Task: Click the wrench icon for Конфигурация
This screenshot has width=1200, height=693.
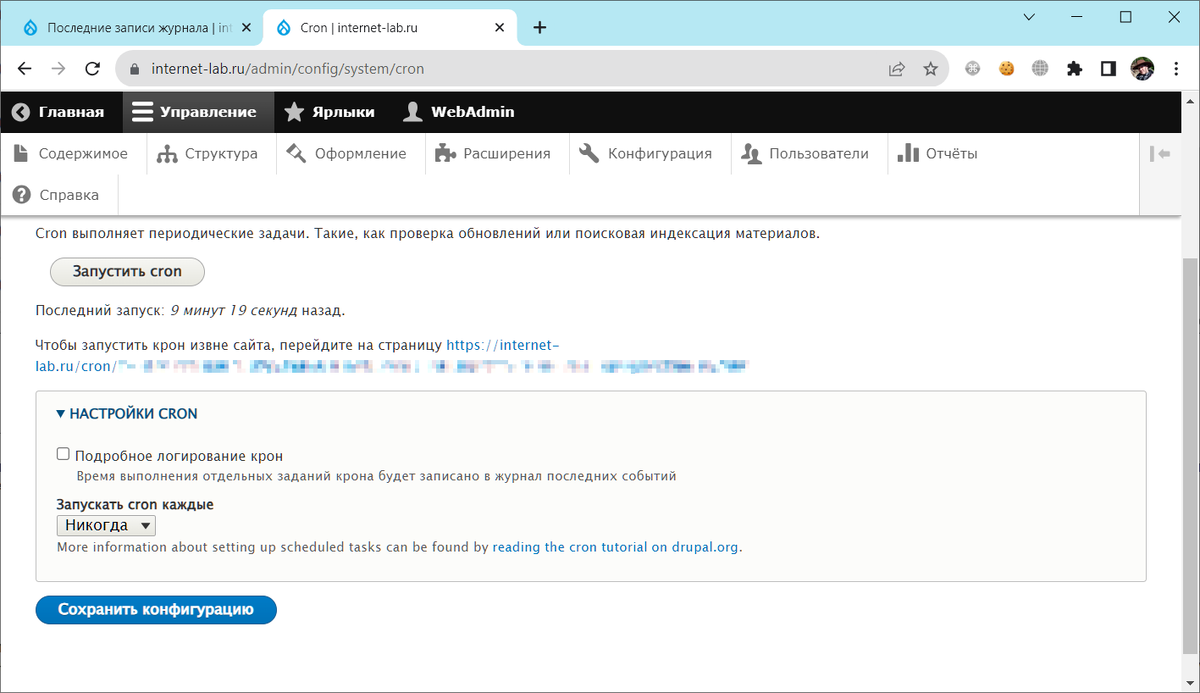Action: [590, 152]
